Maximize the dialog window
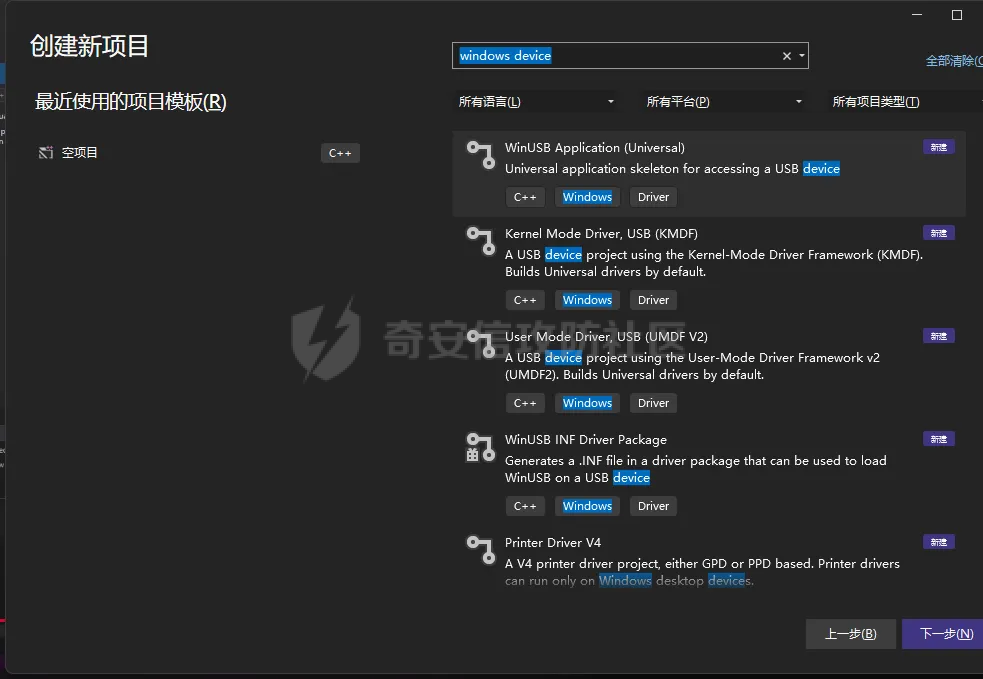Screen dimensions: 983x679 tap(956, 15)
